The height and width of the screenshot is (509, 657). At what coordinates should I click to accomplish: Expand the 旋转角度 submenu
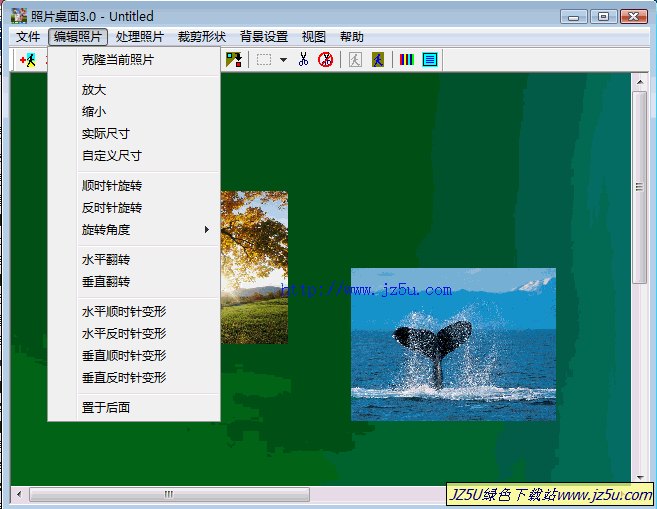(134, 230)
